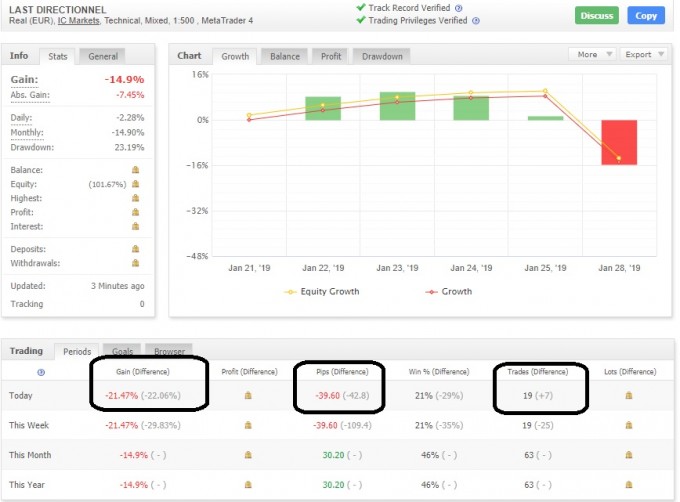Screen dimensions: 680x502
Task: Switch to the Periods tab
Action: pos(77,352)
